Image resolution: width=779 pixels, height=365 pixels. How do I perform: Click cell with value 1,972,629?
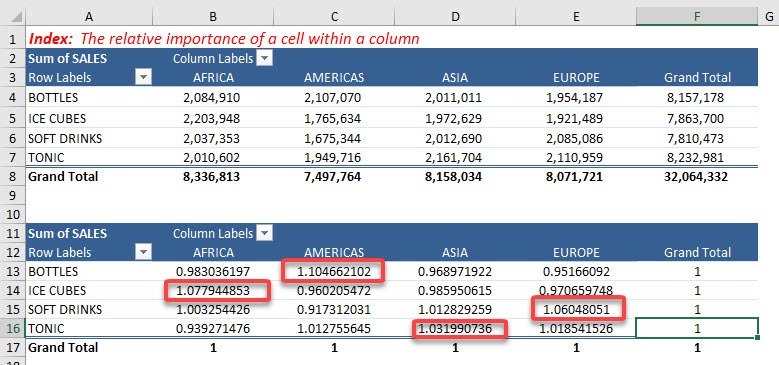tap(453, 119)
